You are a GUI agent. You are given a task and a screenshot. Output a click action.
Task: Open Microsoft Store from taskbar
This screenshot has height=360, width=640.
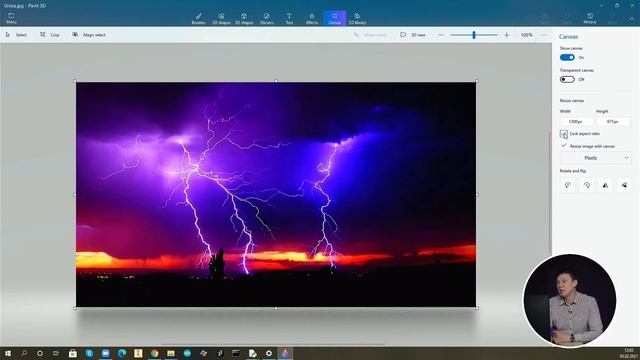click(73, 353)
